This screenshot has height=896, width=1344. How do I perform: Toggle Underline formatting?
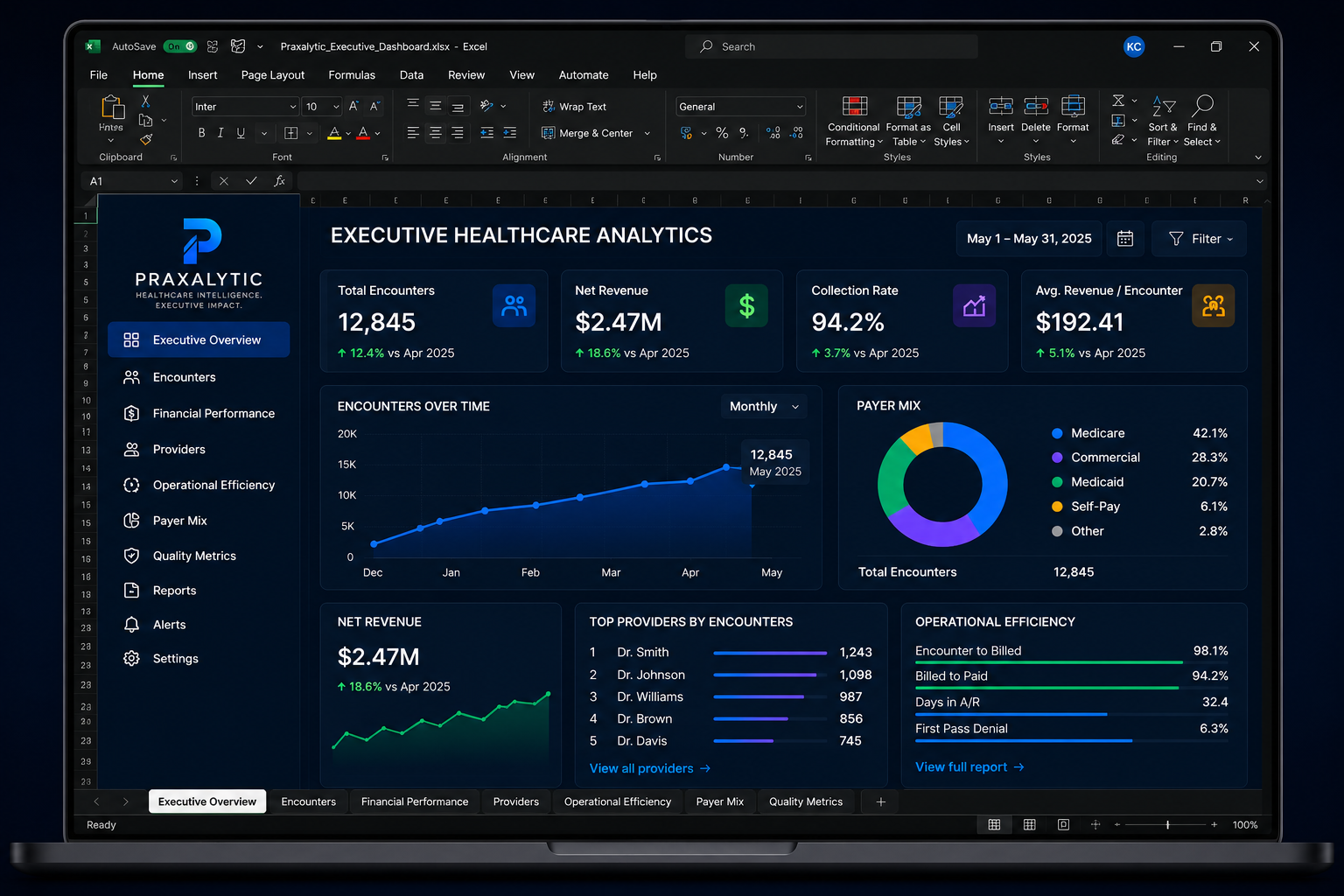pyautogui.click(x=241, y=133)
